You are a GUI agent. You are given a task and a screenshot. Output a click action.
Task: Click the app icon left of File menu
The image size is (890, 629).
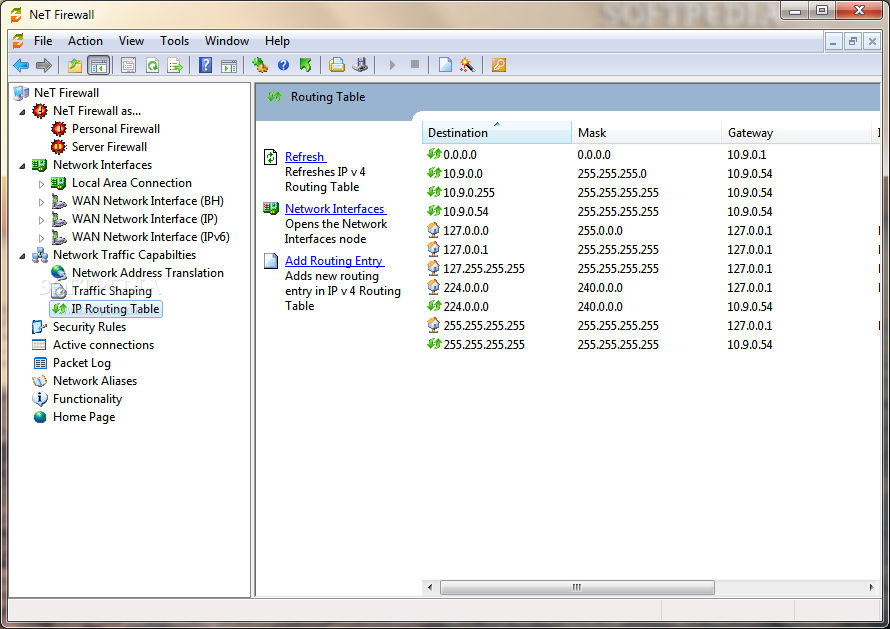click(18, 40)
